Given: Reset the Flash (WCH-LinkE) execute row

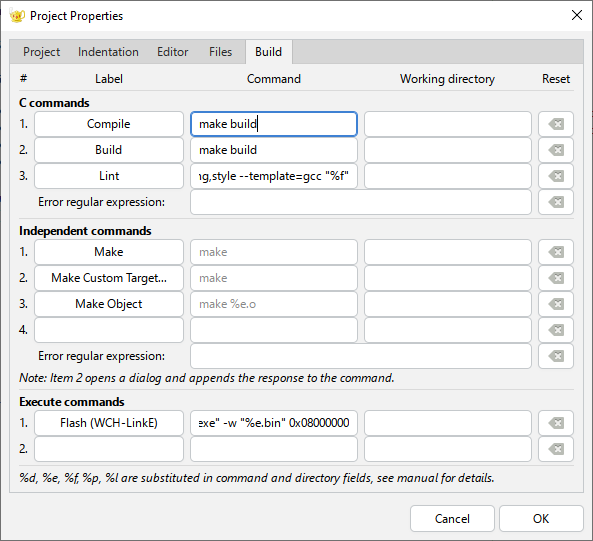Looking at the screenshot, I should click(556, 423).
